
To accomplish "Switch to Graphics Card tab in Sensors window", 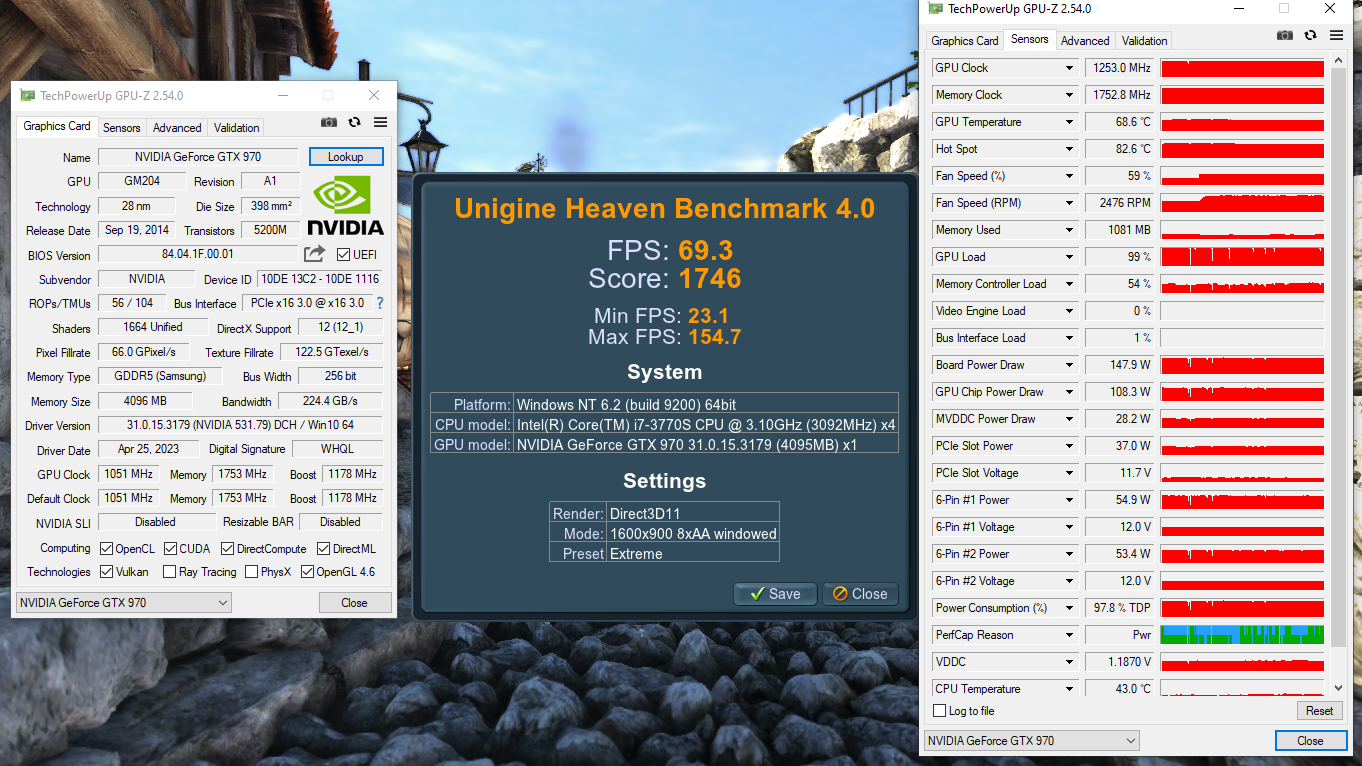I will point(965,41).
